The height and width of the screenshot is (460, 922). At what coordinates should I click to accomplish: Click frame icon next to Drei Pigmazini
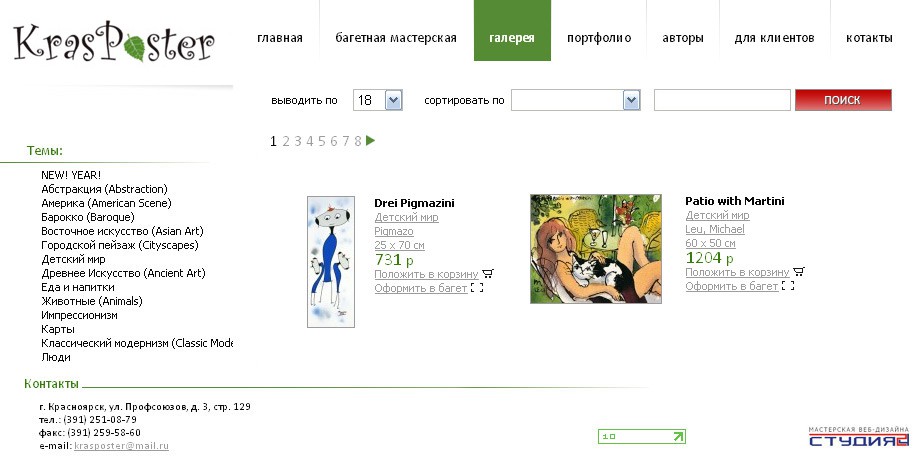coord(477,288)
